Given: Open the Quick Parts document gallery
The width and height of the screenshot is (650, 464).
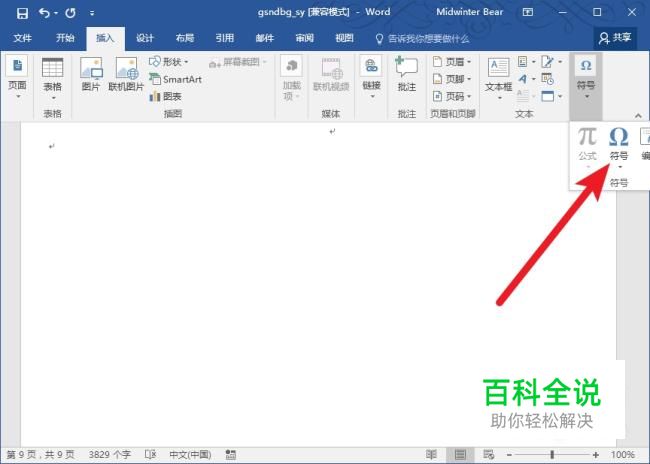Looking at the screenshot, I should [526, 62].
